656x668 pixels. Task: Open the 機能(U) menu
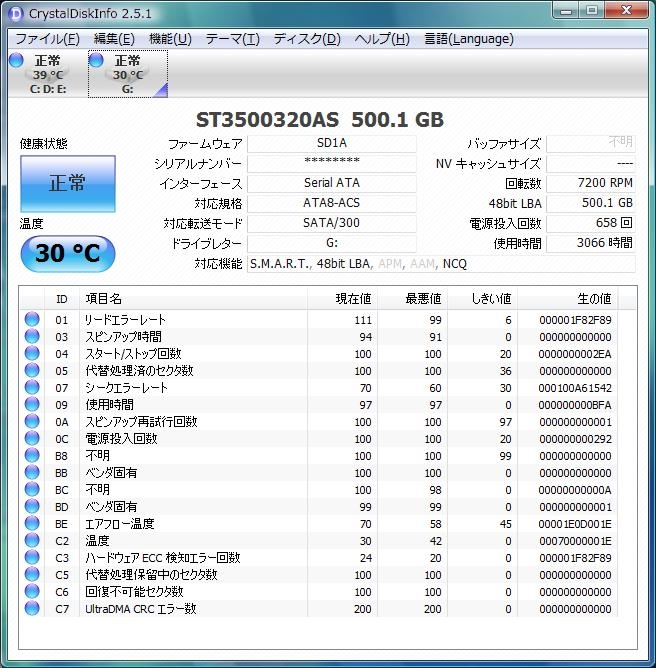pos(170,39)
